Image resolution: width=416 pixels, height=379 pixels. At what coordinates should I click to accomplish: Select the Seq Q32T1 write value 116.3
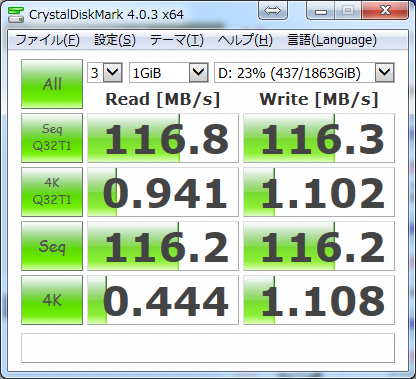click(319, 138)
